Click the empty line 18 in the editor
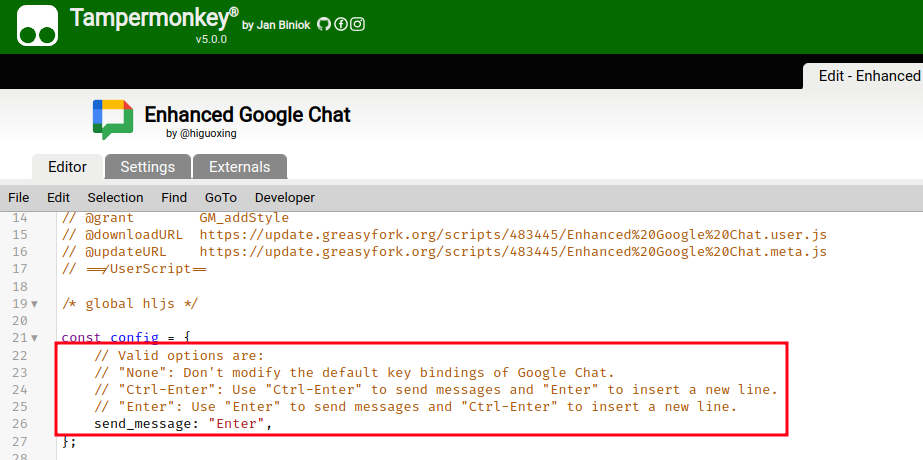 [490, 287]
